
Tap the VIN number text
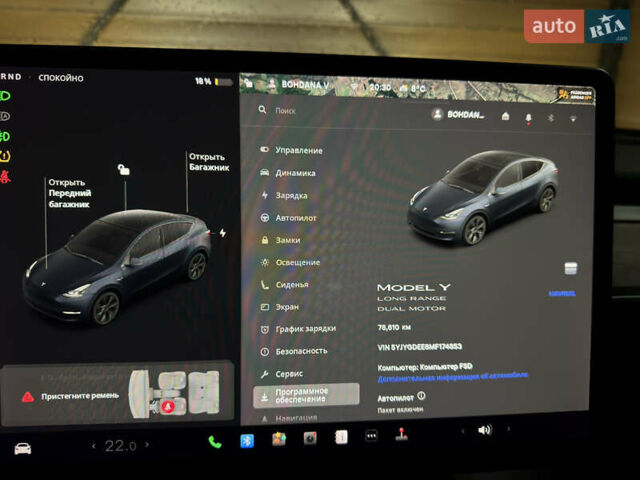coord(420,347)
